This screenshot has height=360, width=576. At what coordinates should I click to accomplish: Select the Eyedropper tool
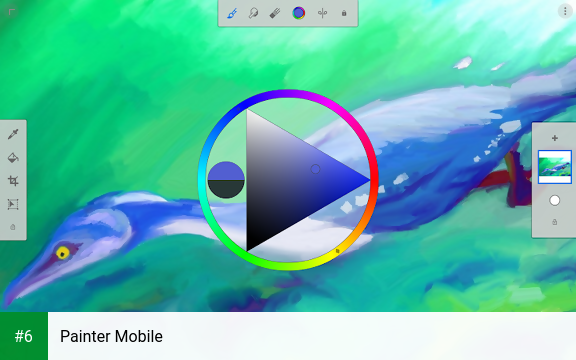point(13,134)
